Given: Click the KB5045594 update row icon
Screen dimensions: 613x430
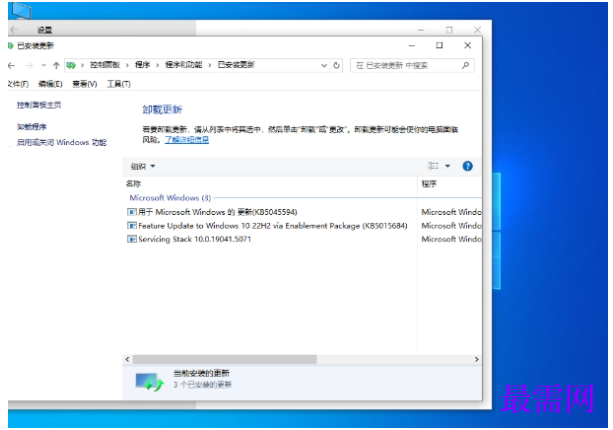Looking at the screenshot, I should pyautogui.click(x=132, y=212).
